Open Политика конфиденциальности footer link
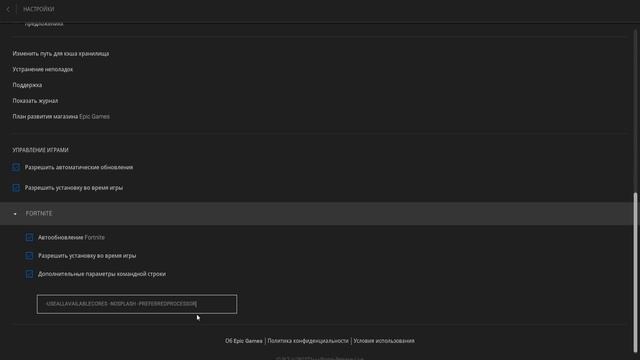The image size is (640, 360). 308,341
